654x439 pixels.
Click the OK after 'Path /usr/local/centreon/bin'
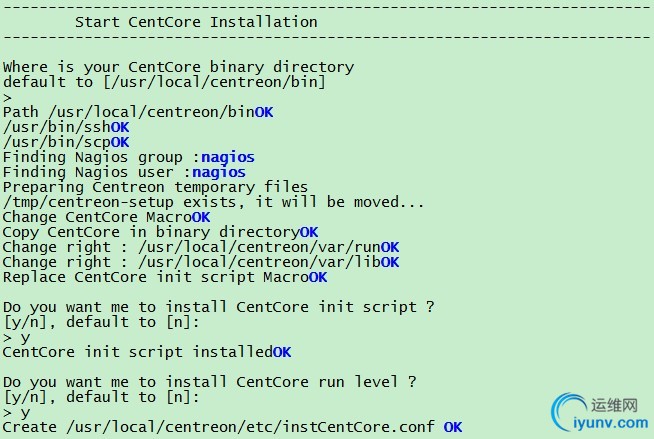pyautogui.click(x=264, y=112)
